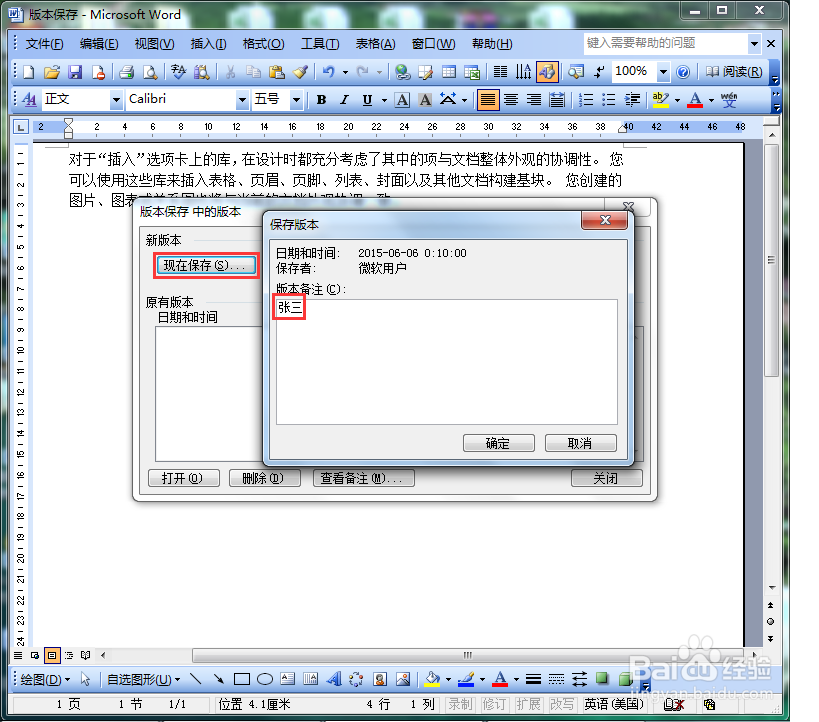This screenshot has width=819, height=722.
Task: Select the rectangle drawing tool
Action: pyautogui.click(x=241, y=679)
